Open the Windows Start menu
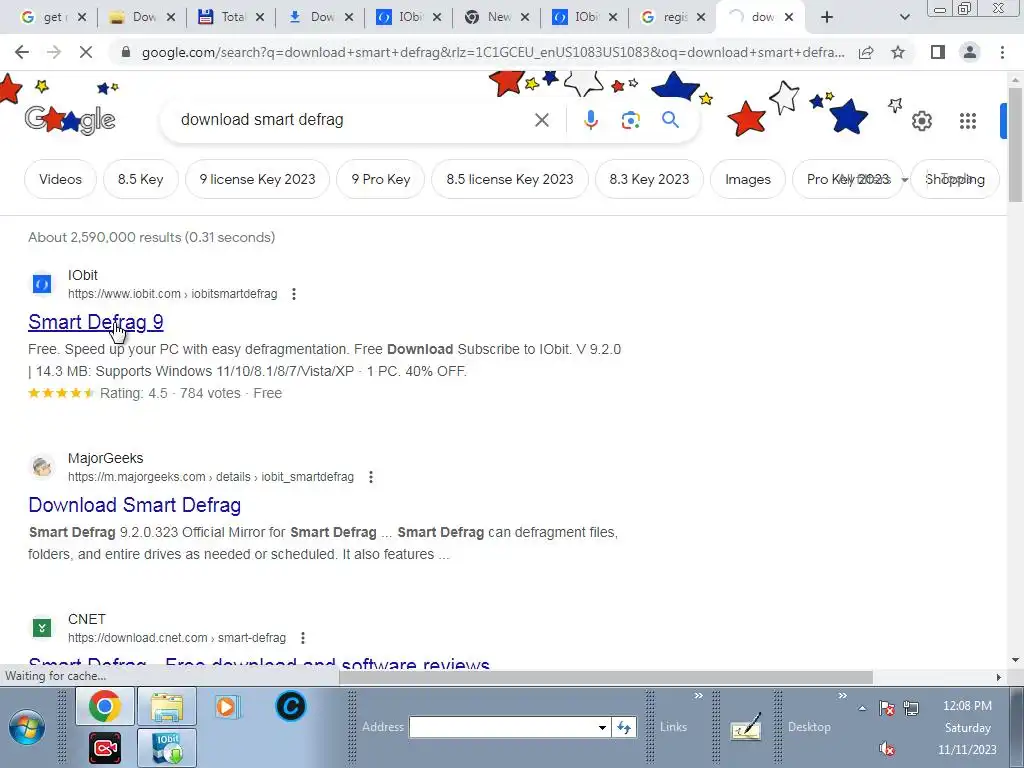This screenshot has height=768, width=1024. (x=27, y=727)
